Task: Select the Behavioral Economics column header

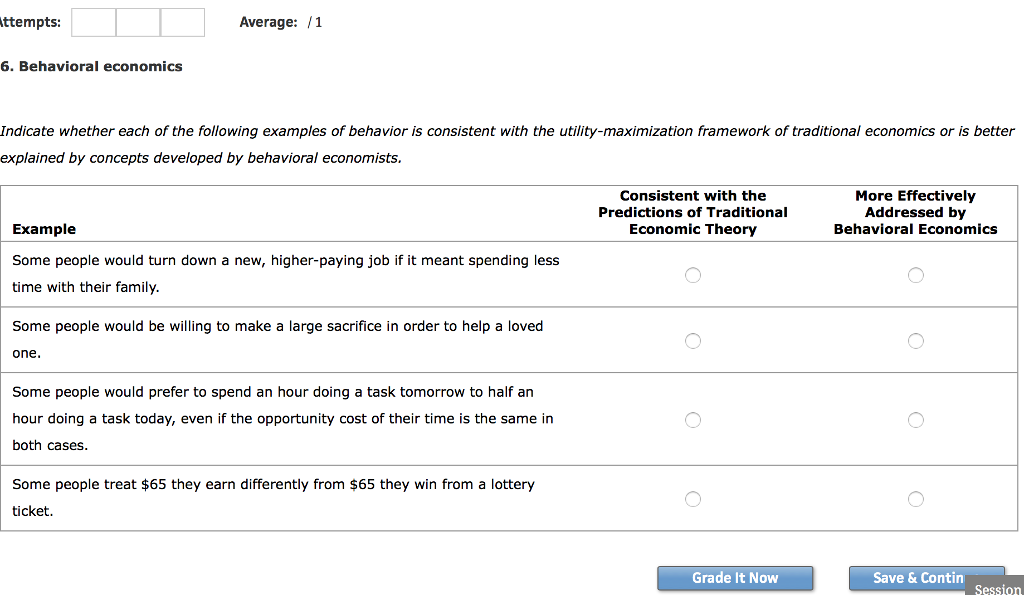Action: coord(915,212)
